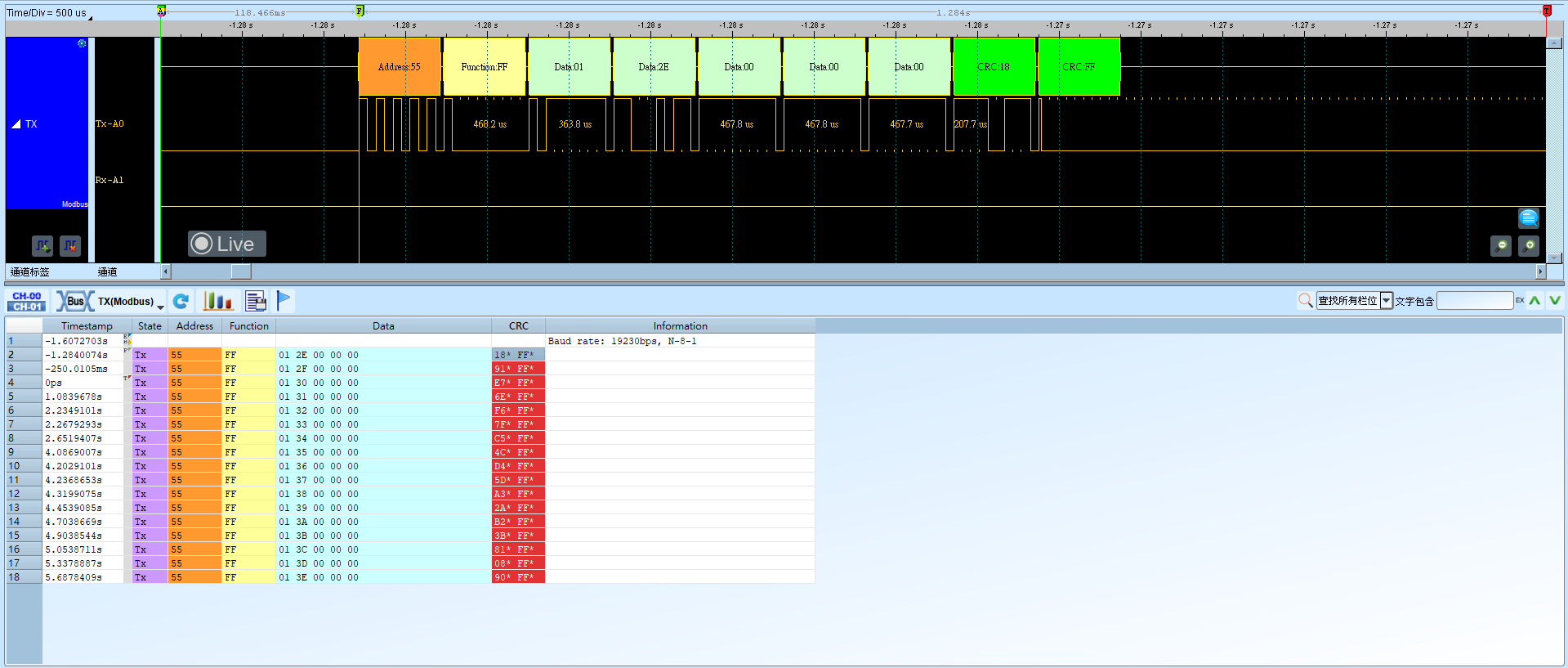
Task: Click the CRC column header
Action: [x=519, y=325]
